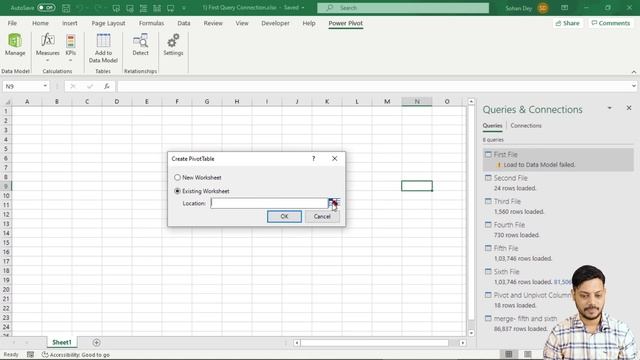
Task: Add a new sheet with the plus icon
Action: tap(96, 342)
